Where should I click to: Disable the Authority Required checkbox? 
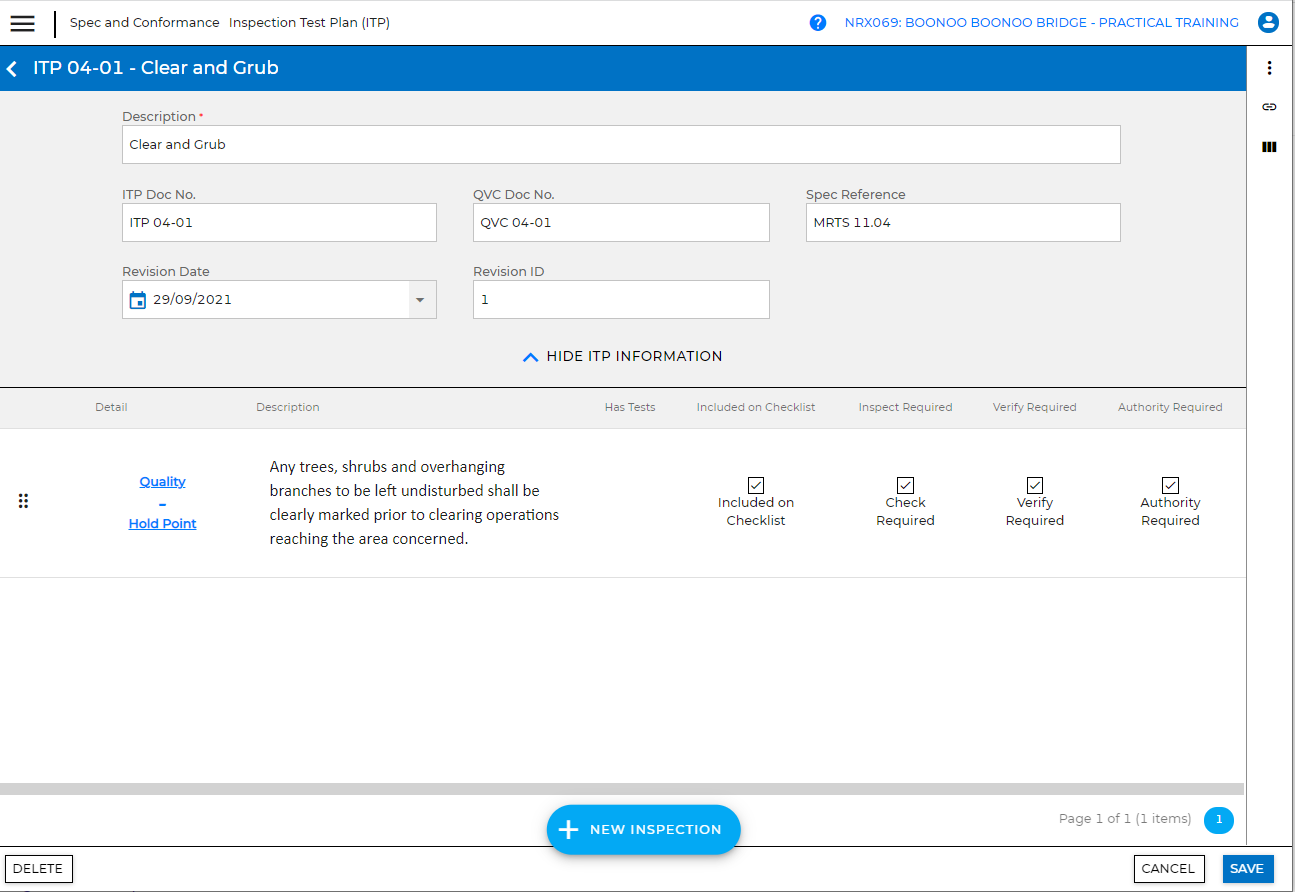pos(1170,485)
